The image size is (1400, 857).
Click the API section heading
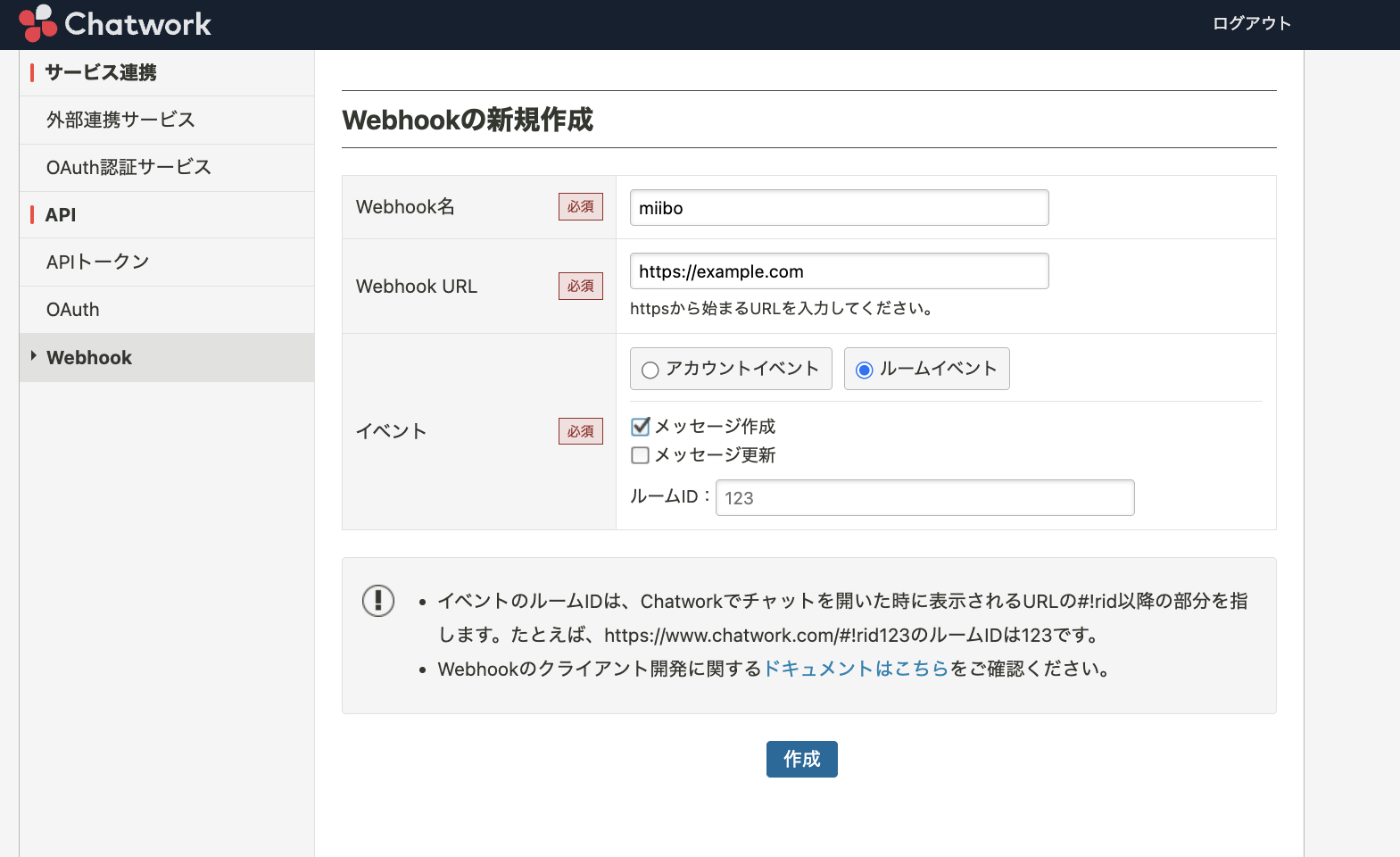point(61,215)
